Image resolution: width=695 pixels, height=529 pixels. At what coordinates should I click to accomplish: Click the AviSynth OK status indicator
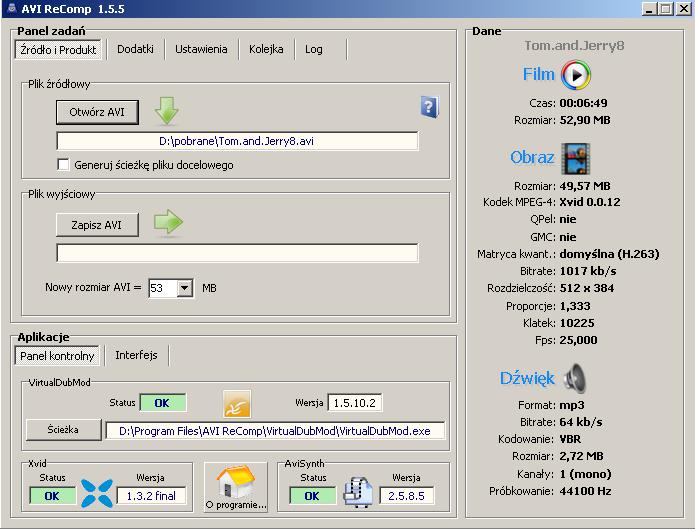pos(312,496)
